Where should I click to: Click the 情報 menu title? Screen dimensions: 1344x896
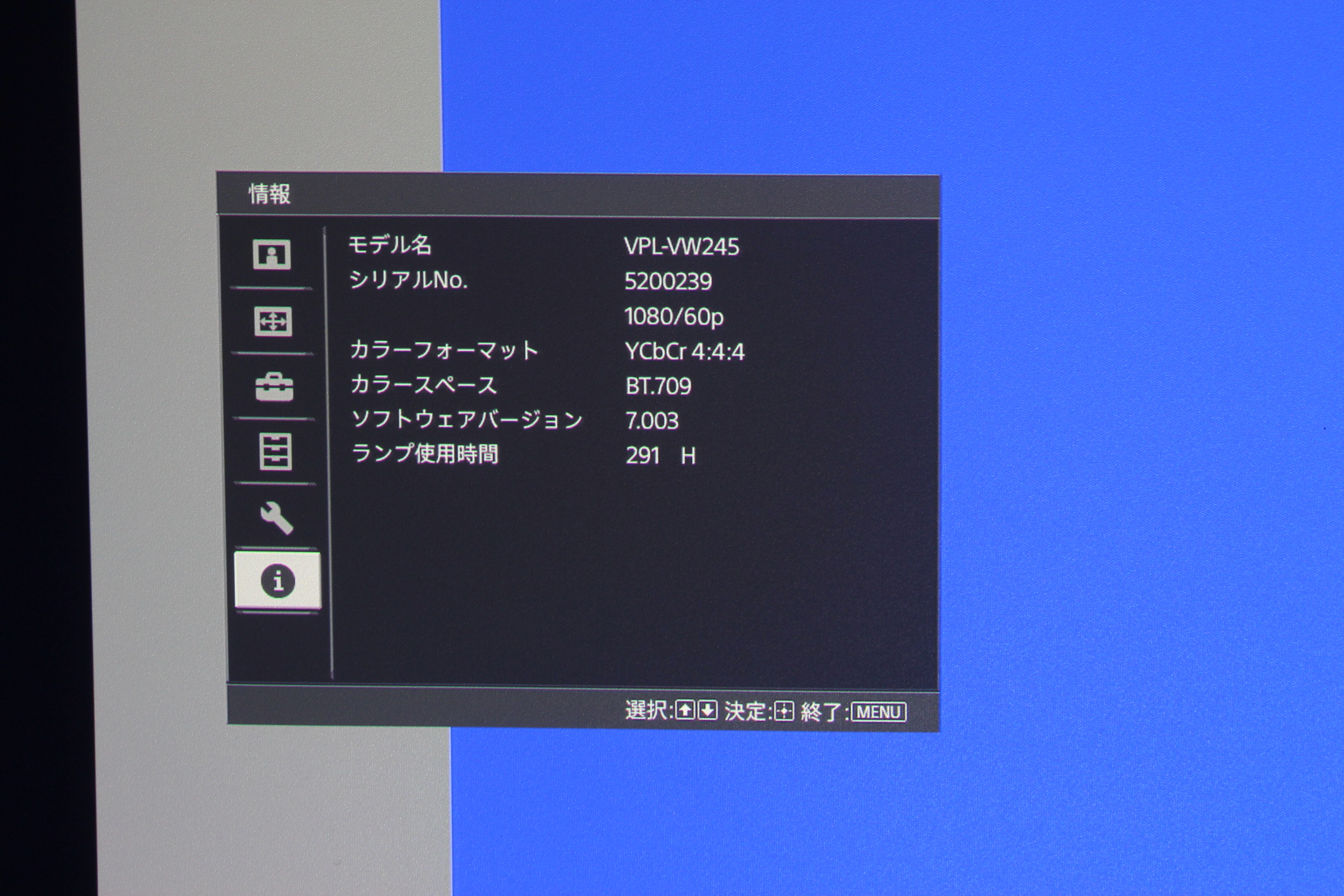click(x=269, y=194)
